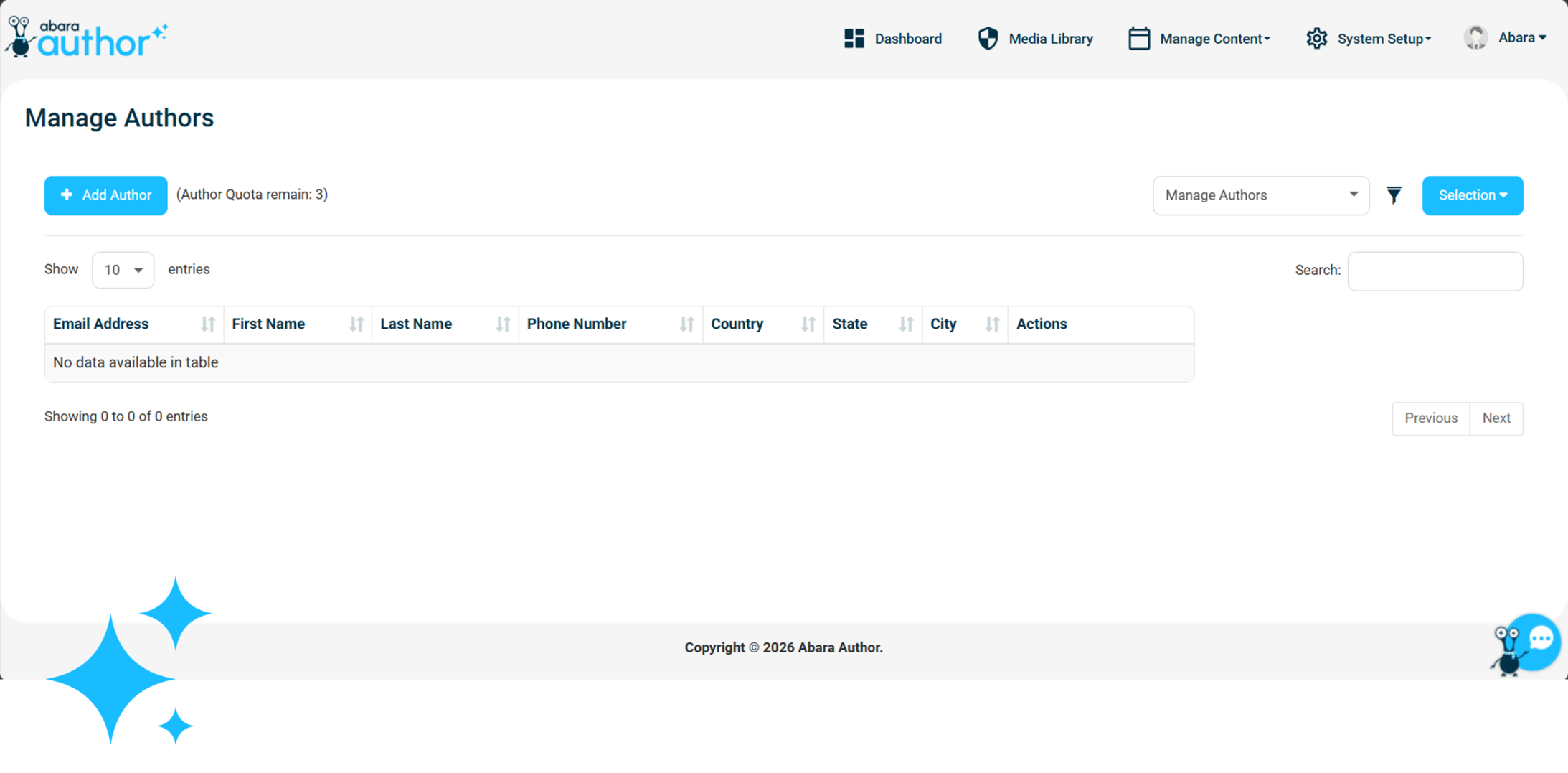Focus the Search input field
This screenshot has width=1568, height=773.
(x=1435, y=271)
